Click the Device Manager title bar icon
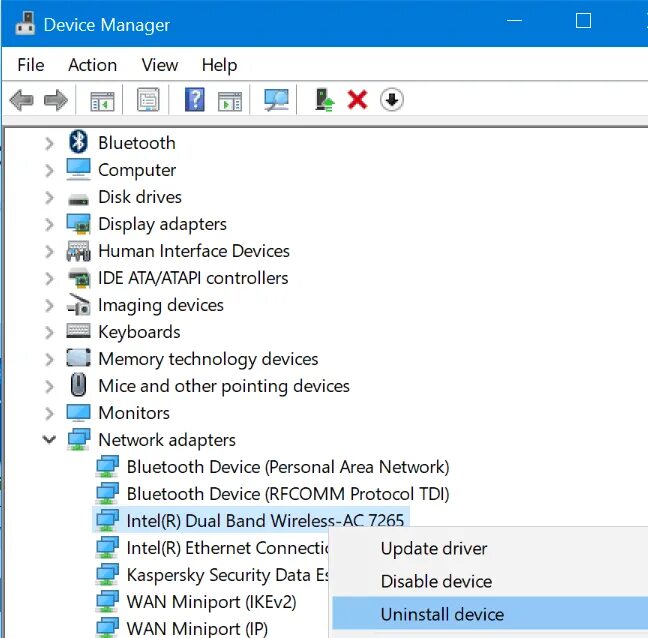 pos(25,24)
